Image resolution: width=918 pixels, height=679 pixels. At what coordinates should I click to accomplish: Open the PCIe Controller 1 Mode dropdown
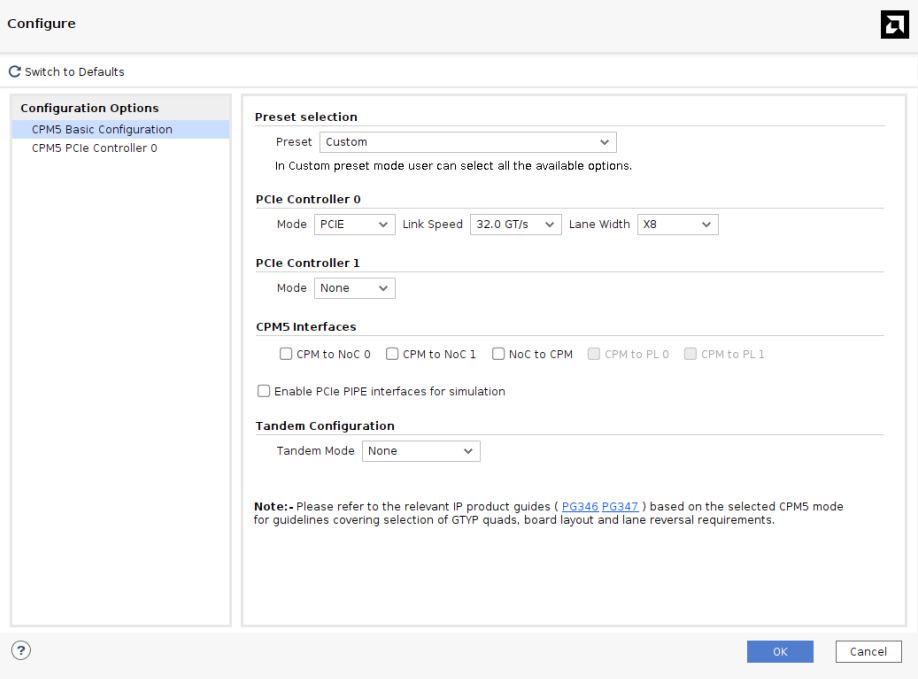pyautogui.click(x=354, y=288)
